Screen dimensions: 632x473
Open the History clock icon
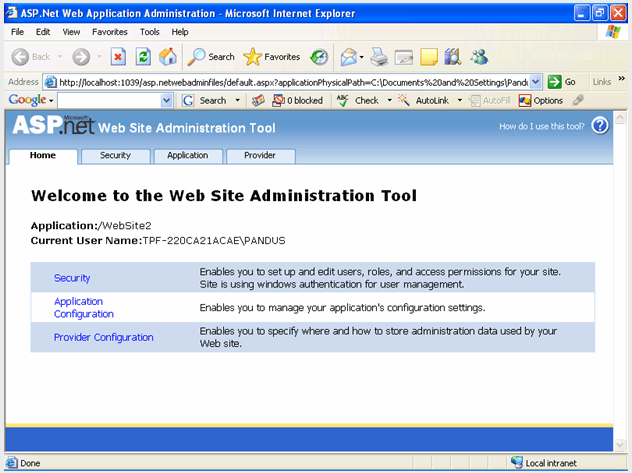point(319,57)
